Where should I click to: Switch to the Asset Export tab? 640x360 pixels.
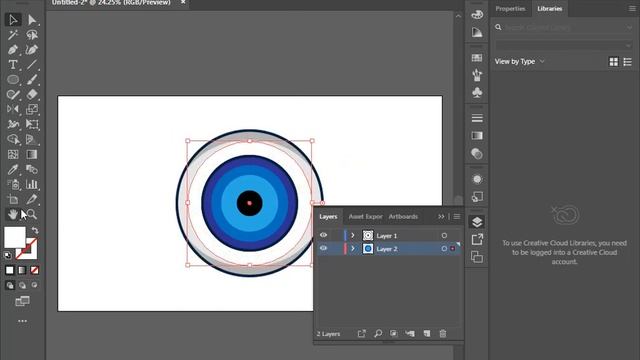click(x=365, y=217)
